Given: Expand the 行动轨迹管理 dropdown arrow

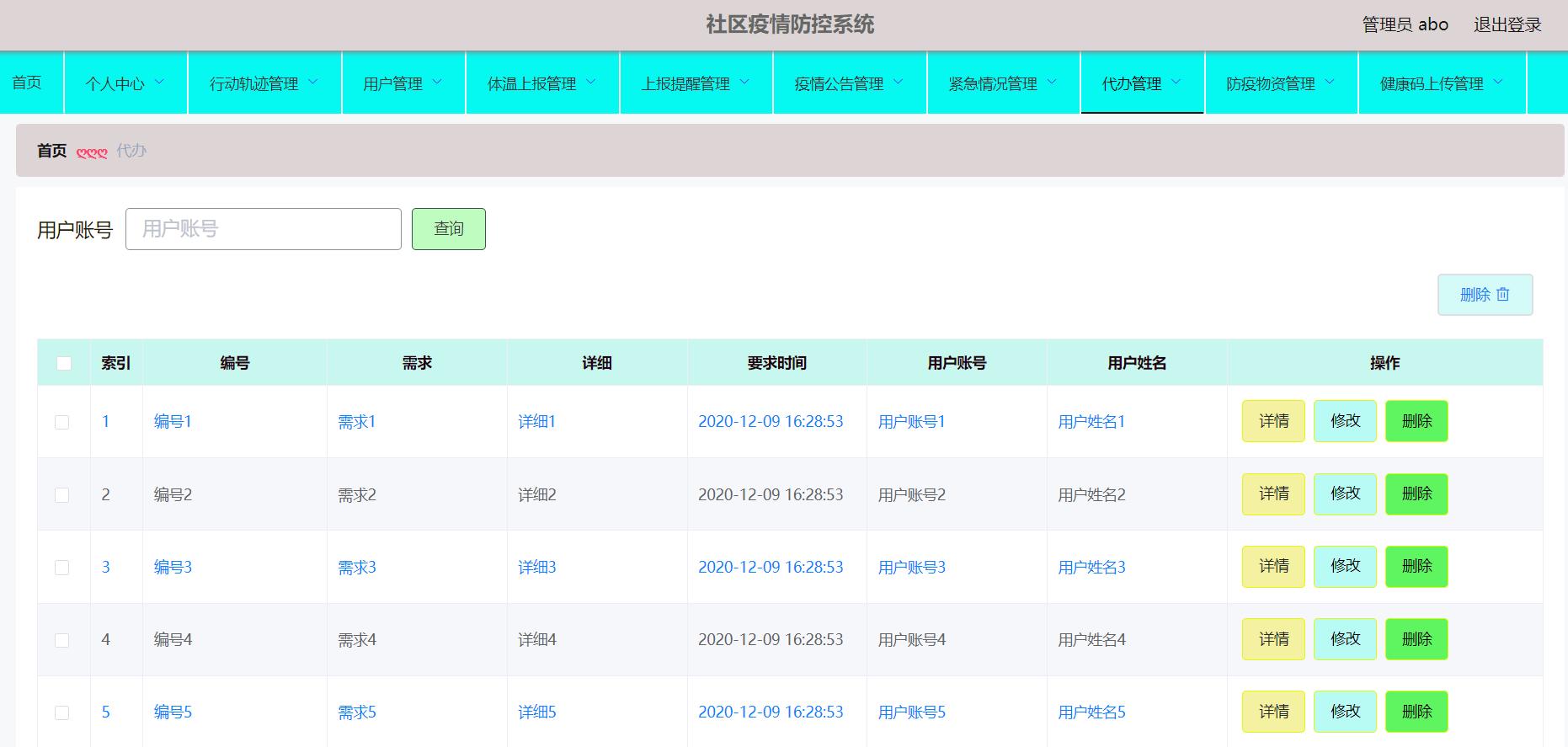Looking at the screenshot, I should pos(313,83).
